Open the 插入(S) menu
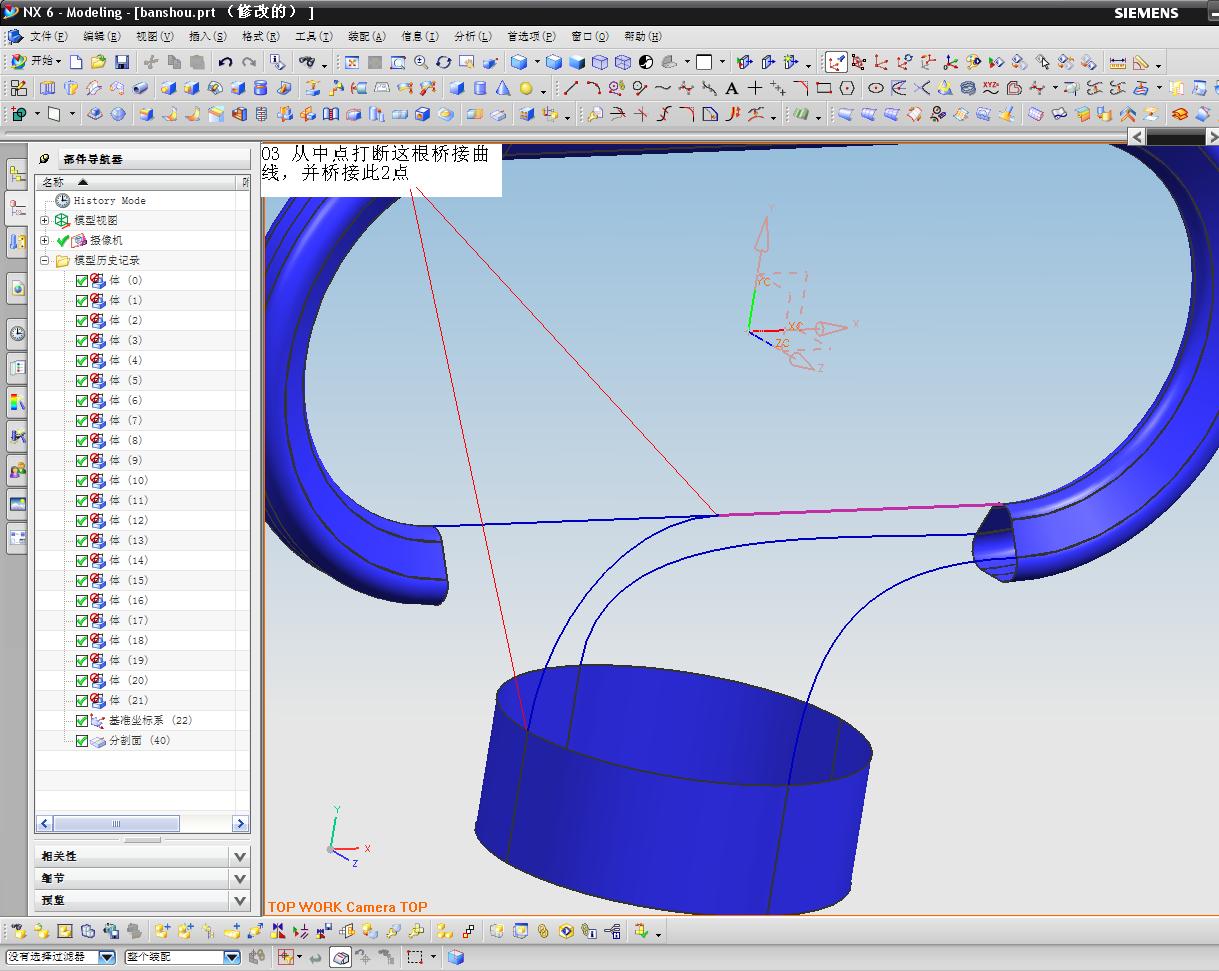Viewport: 1219px width, 971px height. click(x=206, y=37)
